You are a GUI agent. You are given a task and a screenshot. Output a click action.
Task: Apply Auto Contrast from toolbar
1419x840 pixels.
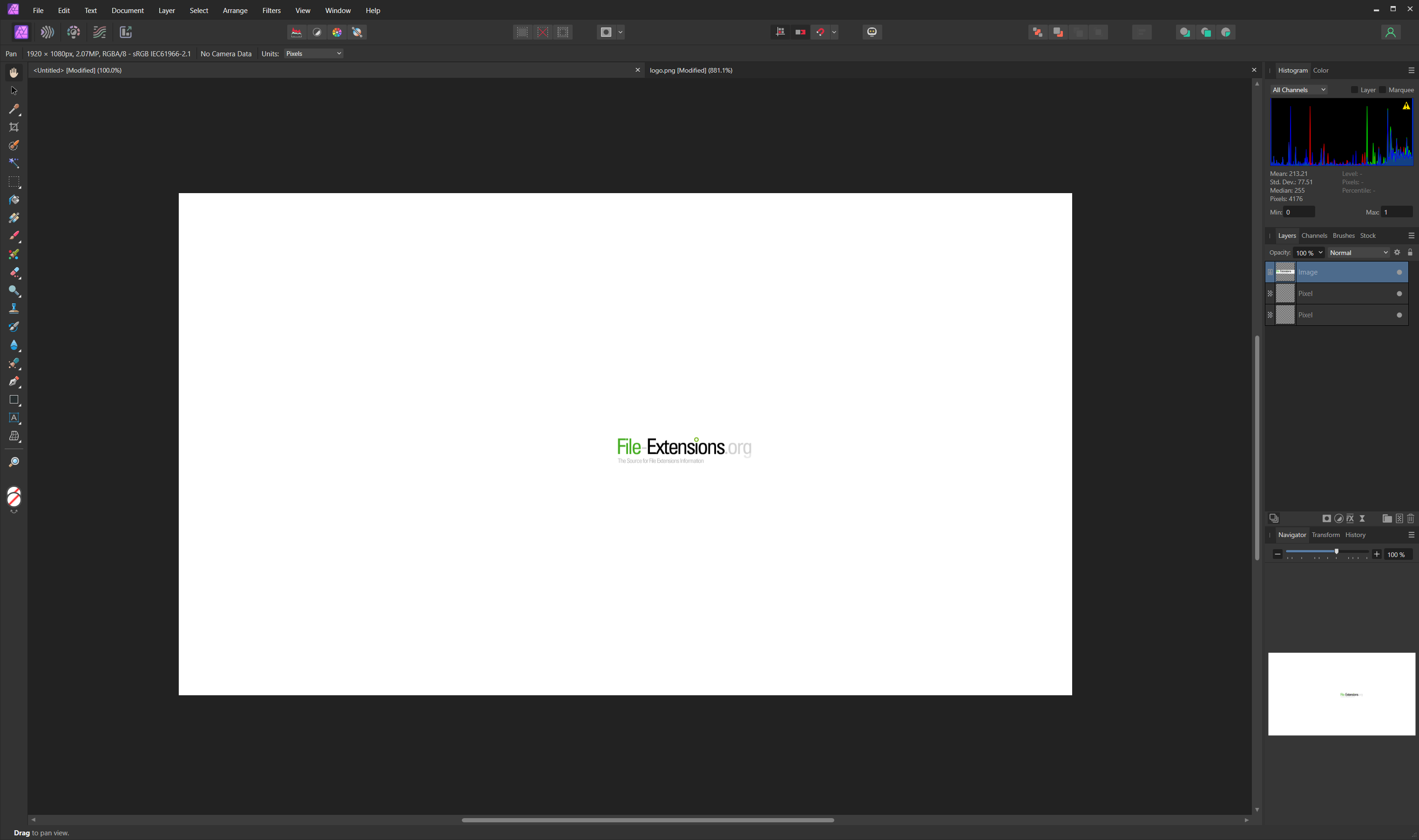[317, 32]
